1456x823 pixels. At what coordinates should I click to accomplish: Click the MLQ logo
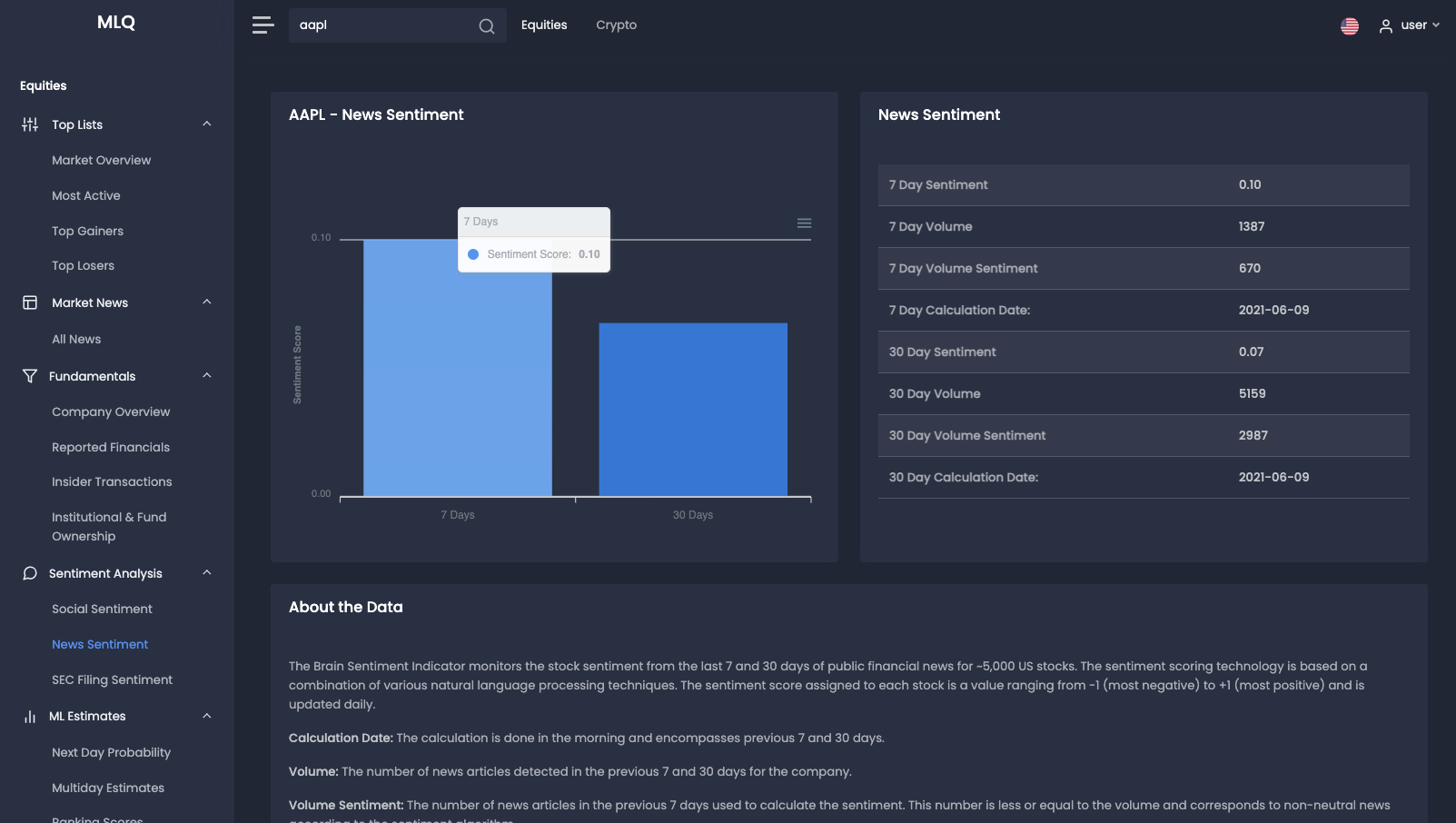click(116, 23)
